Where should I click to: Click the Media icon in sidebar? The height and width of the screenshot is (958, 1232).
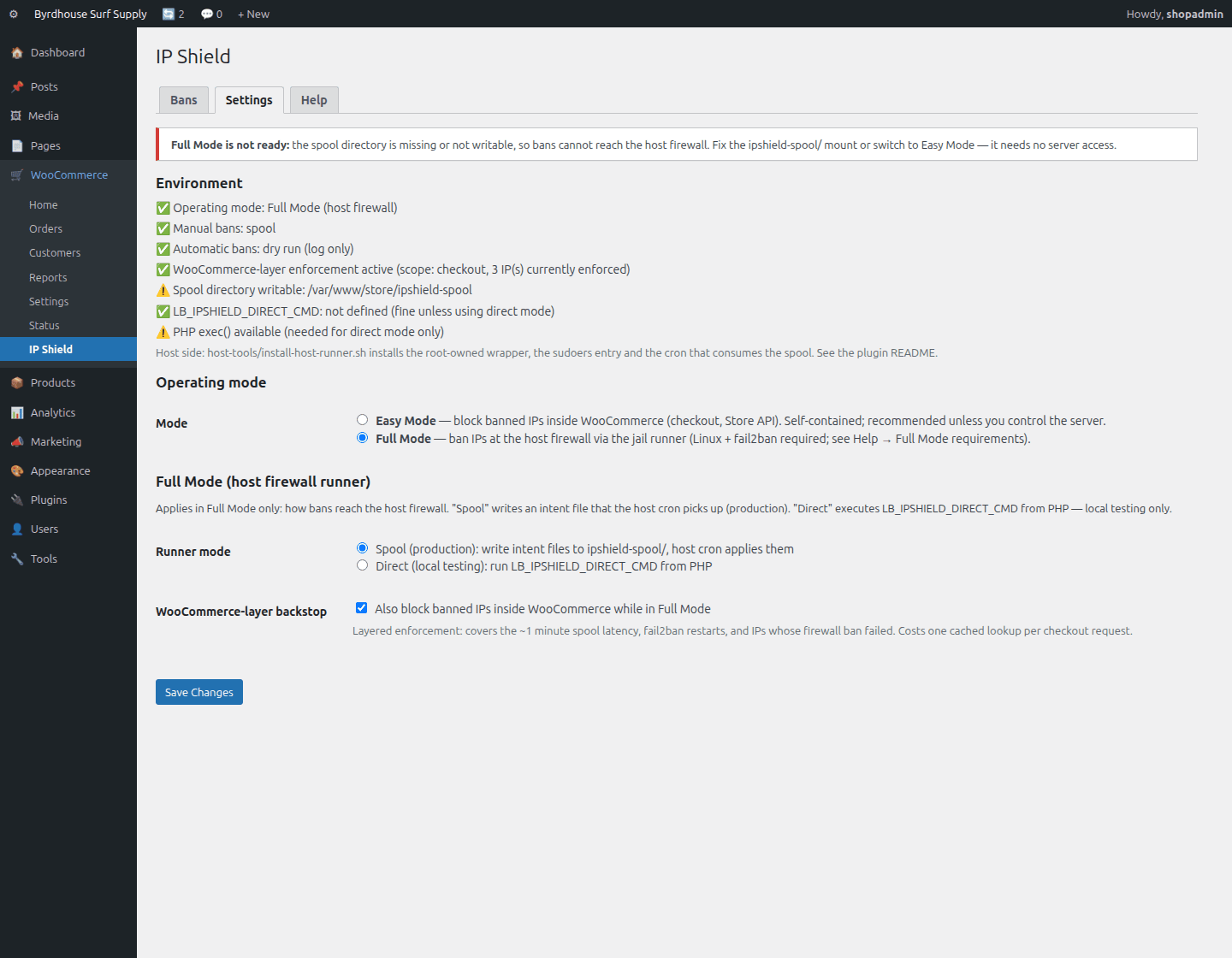(x=15, y=116)
